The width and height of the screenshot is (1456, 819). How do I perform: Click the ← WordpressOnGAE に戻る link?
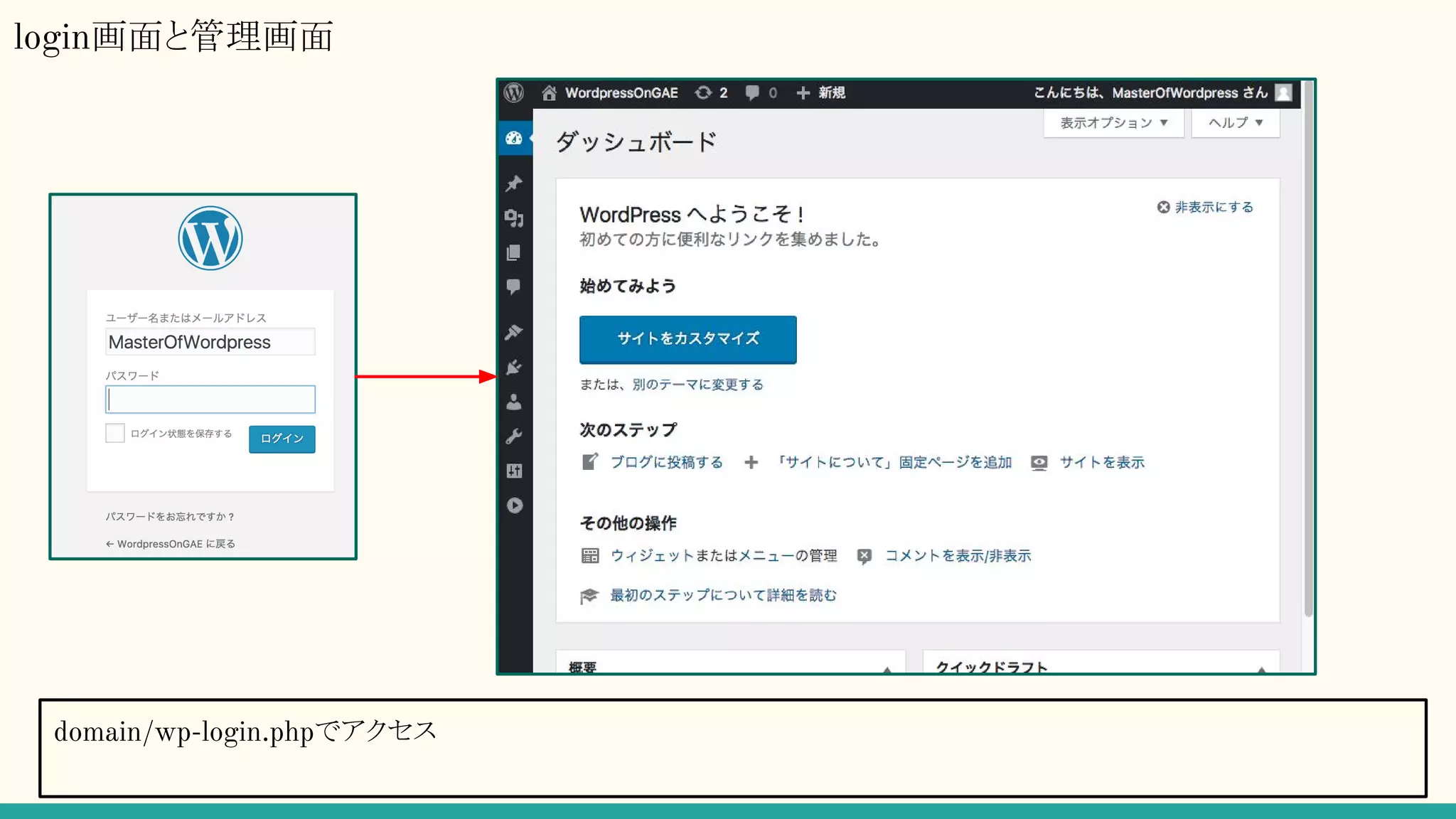(x=170, y=544)
